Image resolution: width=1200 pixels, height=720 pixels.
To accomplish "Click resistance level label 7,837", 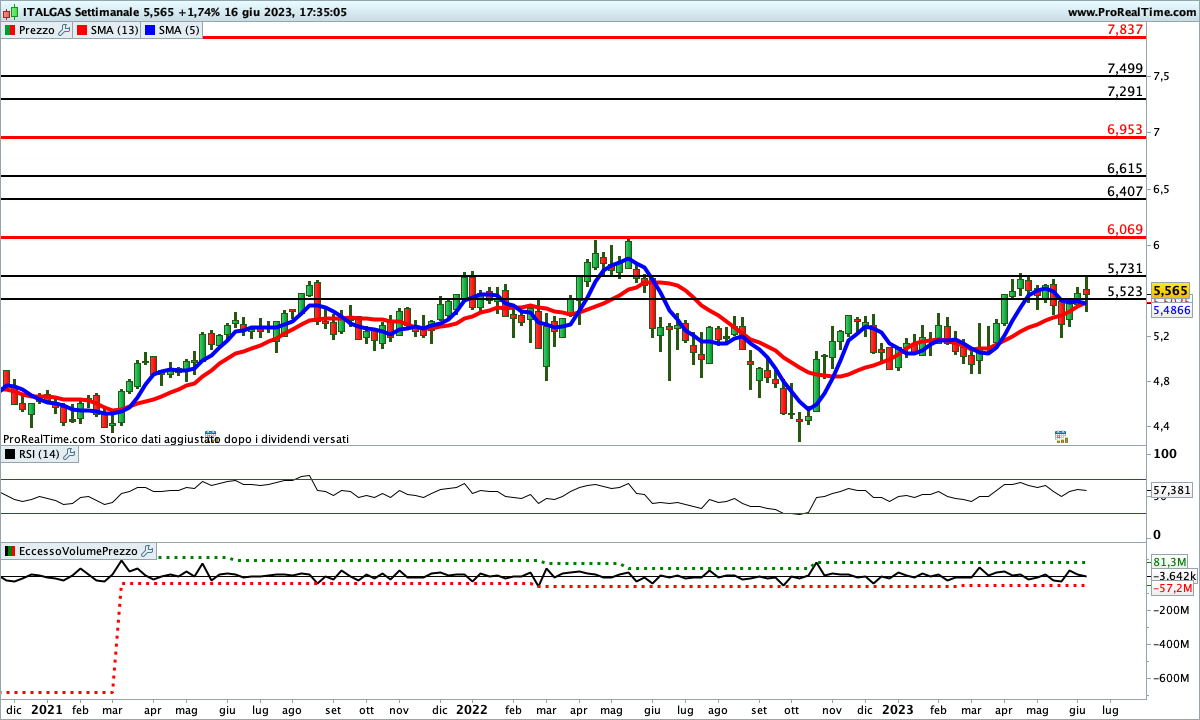I will (1125, 30).
